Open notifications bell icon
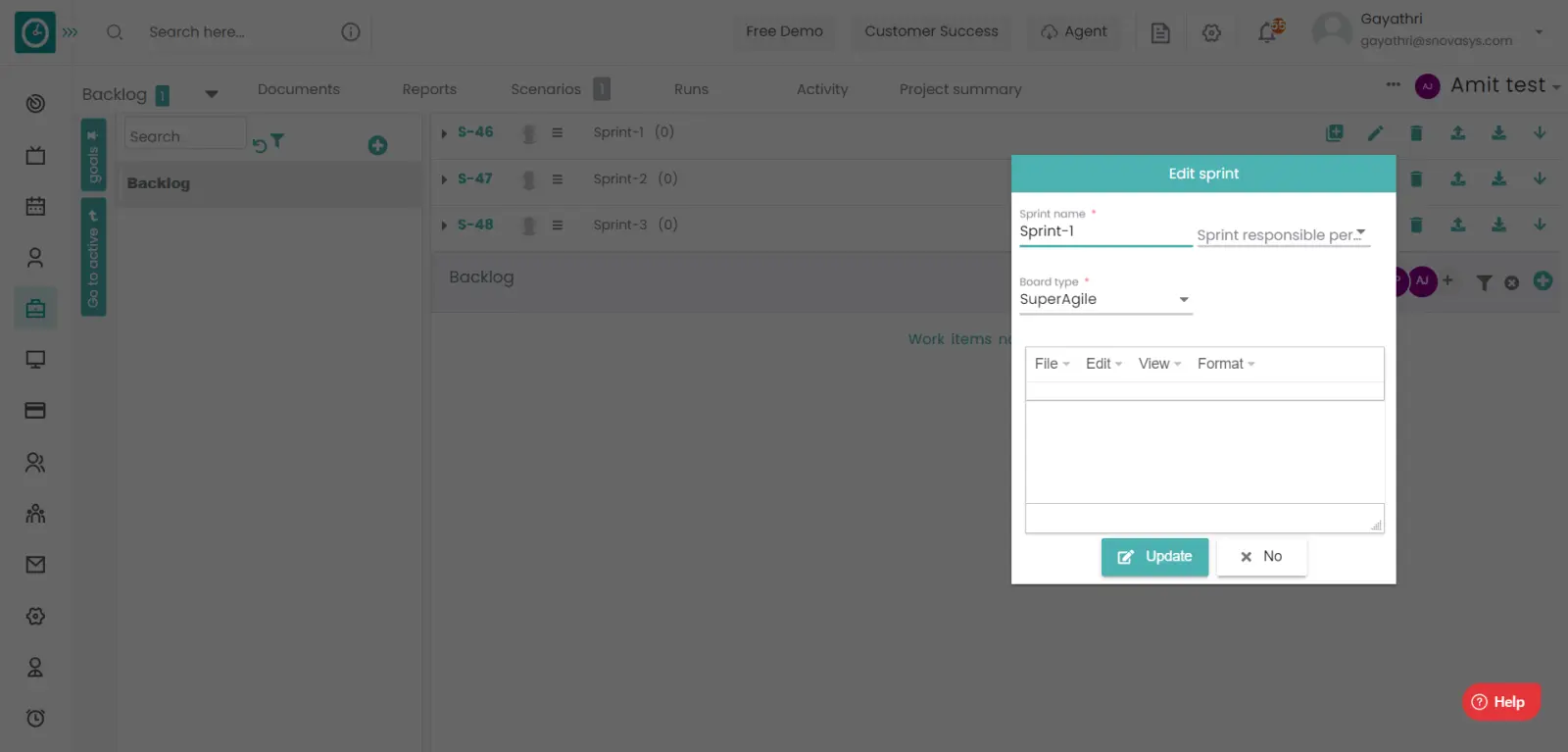The image size is (1568, 752). (1268, 32)
